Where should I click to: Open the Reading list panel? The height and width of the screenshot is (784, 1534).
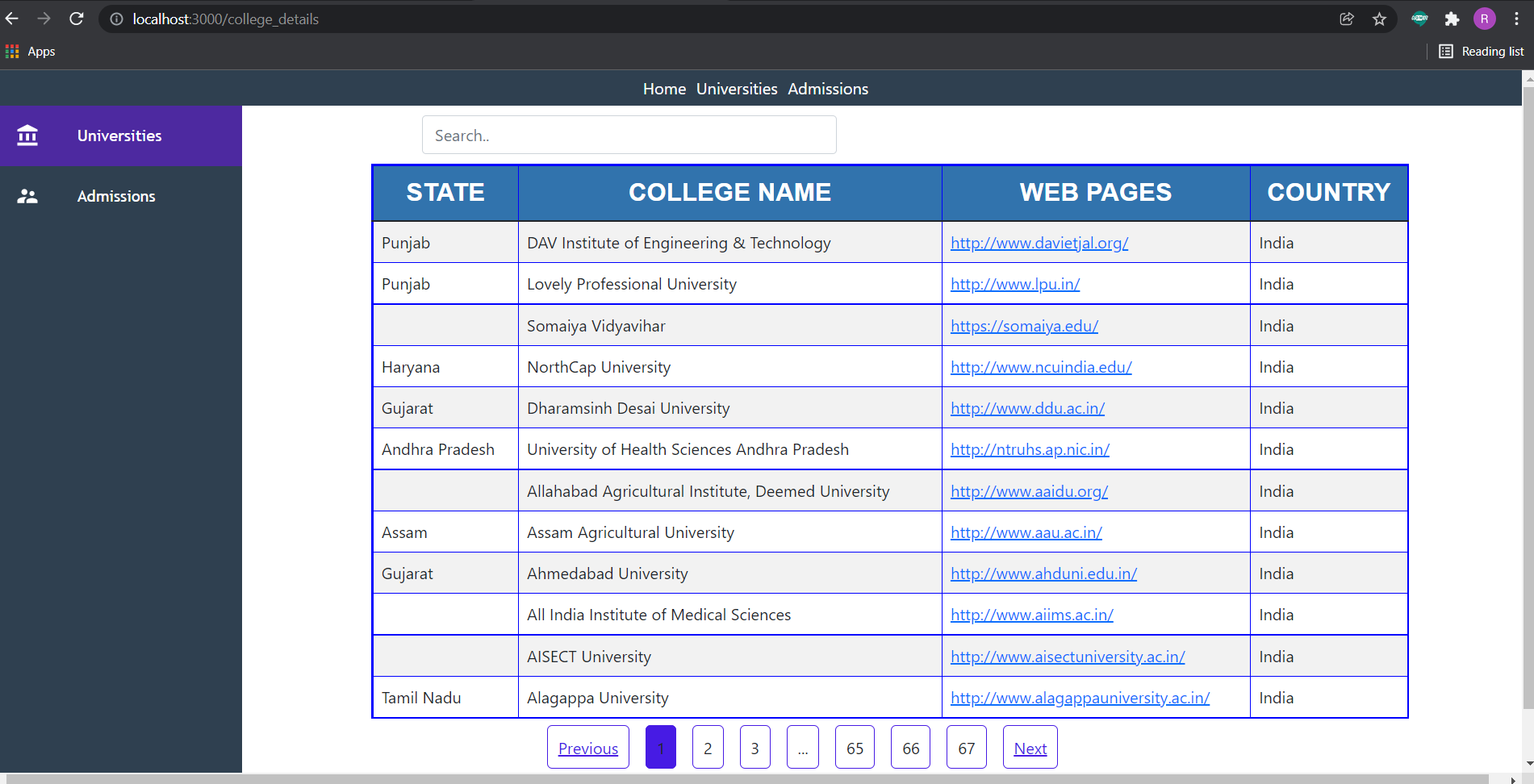[1481, 51]
